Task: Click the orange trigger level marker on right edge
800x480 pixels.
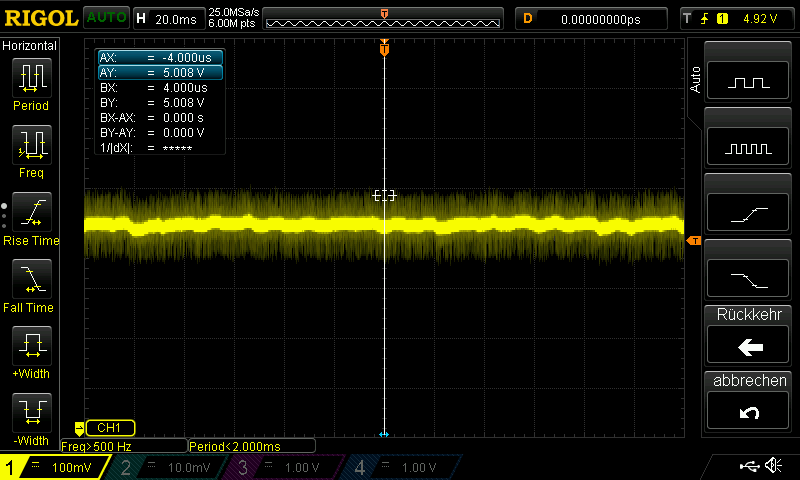Action: tap(694, 241)
